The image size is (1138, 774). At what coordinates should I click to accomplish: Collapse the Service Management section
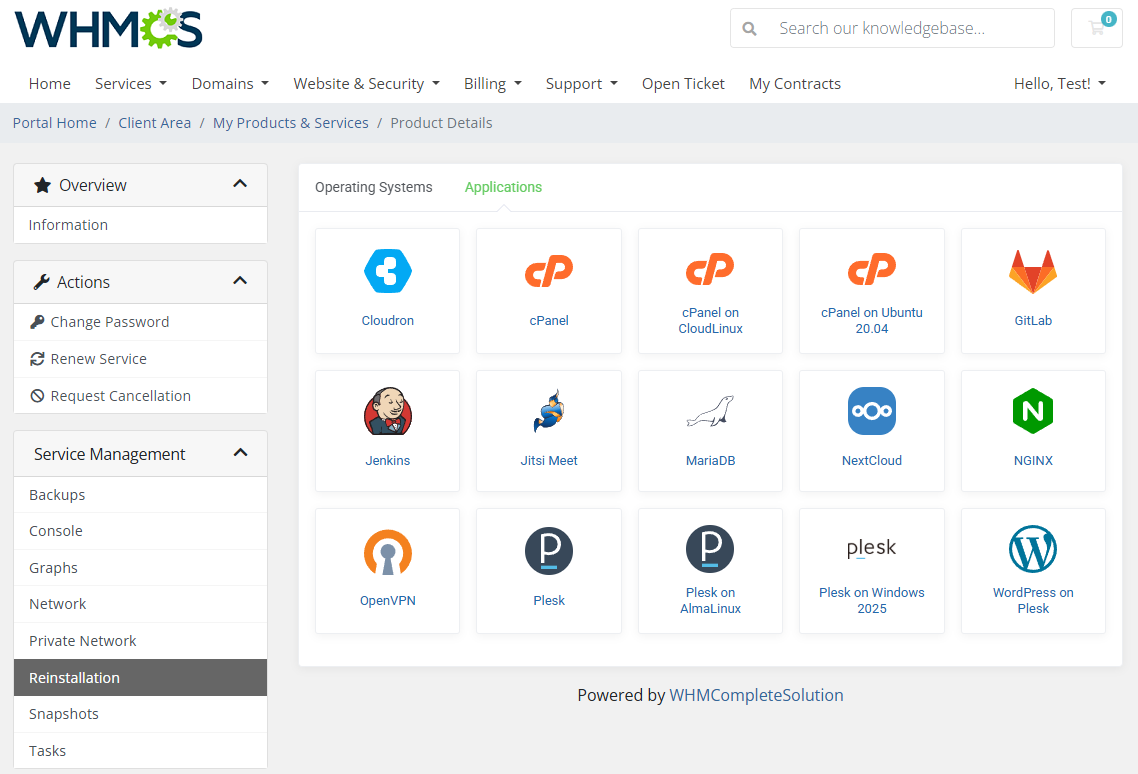coord(239,452)
